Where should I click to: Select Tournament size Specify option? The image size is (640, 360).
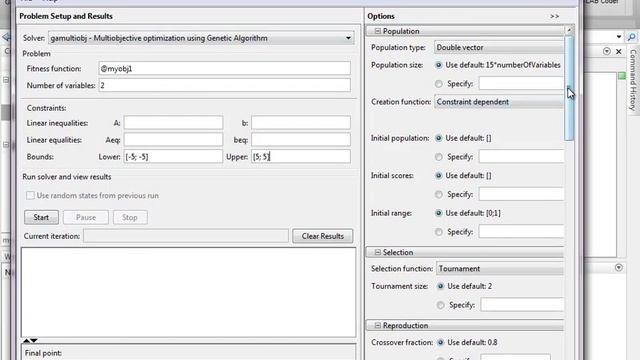click(440, 305)
